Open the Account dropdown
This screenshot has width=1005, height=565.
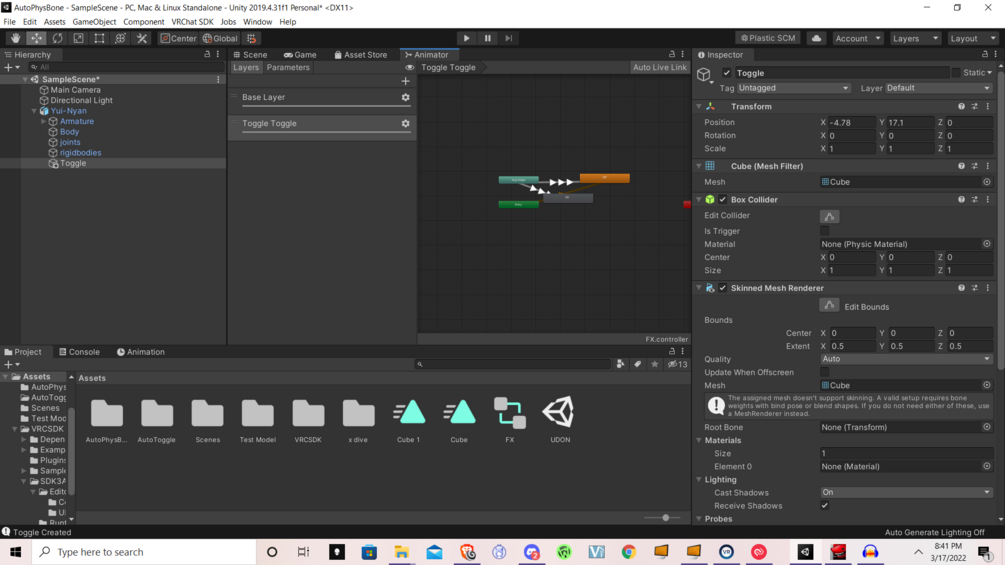[858, 38]
